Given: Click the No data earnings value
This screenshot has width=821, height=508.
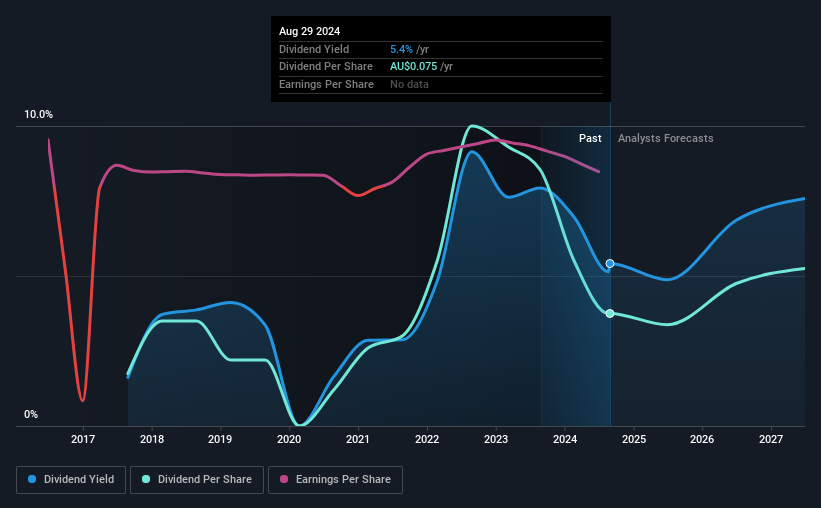Looking at the screenshot, I should coord(409,84).
